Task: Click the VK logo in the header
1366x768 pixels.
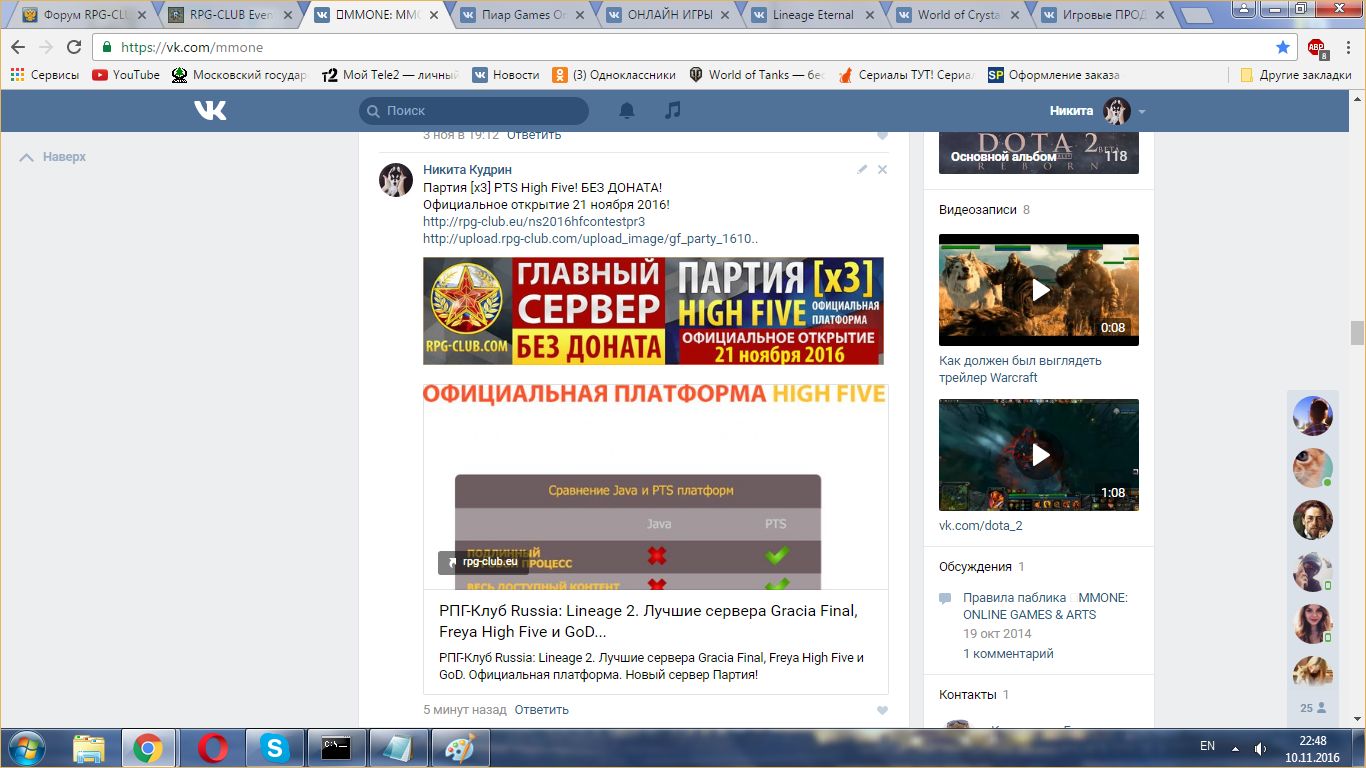Action: click(x=210, y=111)
